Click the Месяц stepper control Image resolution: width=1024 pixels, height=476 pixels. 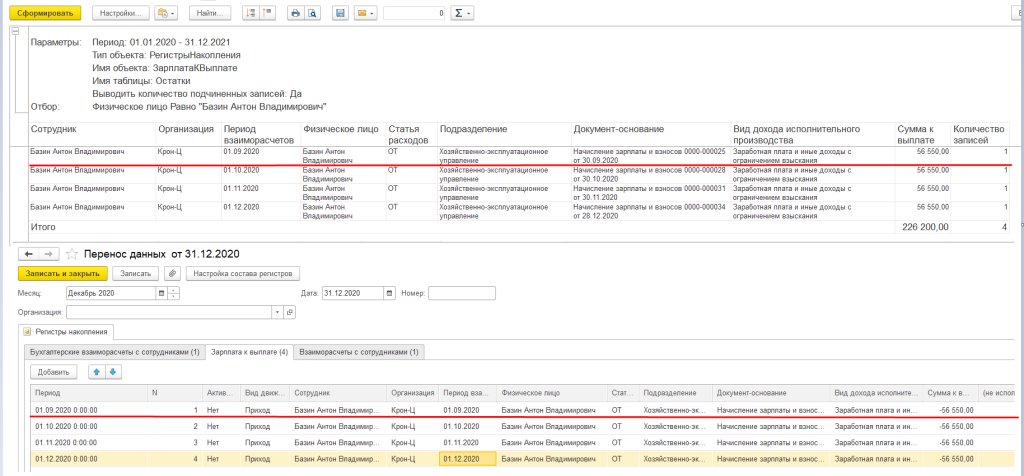[x=174, y=293]
